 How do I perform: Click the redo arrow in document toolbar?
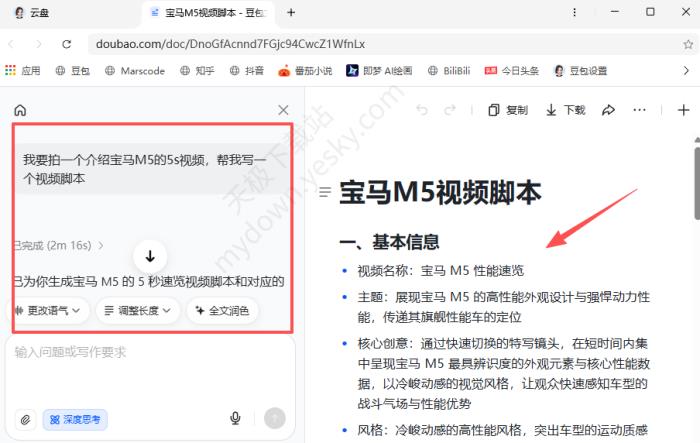[x=451, y=110]
